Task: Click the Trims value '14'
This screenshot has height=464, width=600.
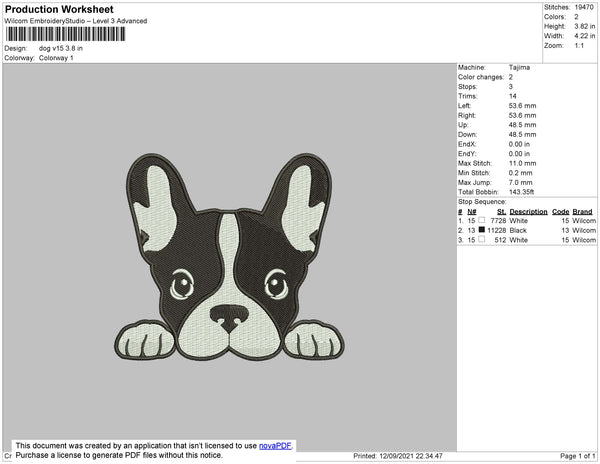Action: (x=513, y=96)
